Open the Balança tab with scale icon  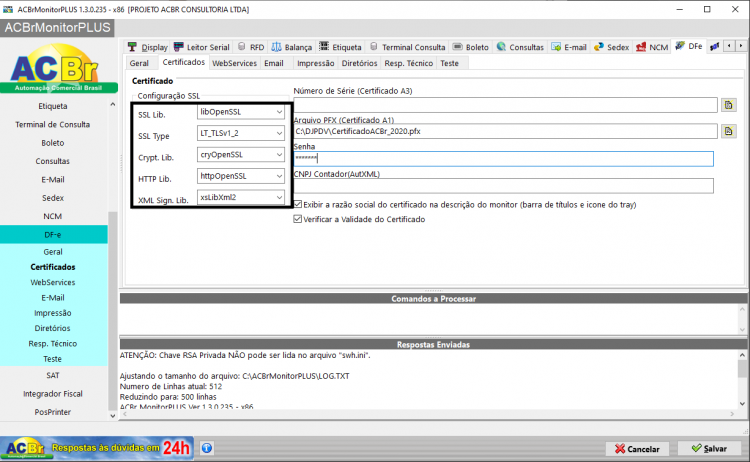(x=276, y=47)
